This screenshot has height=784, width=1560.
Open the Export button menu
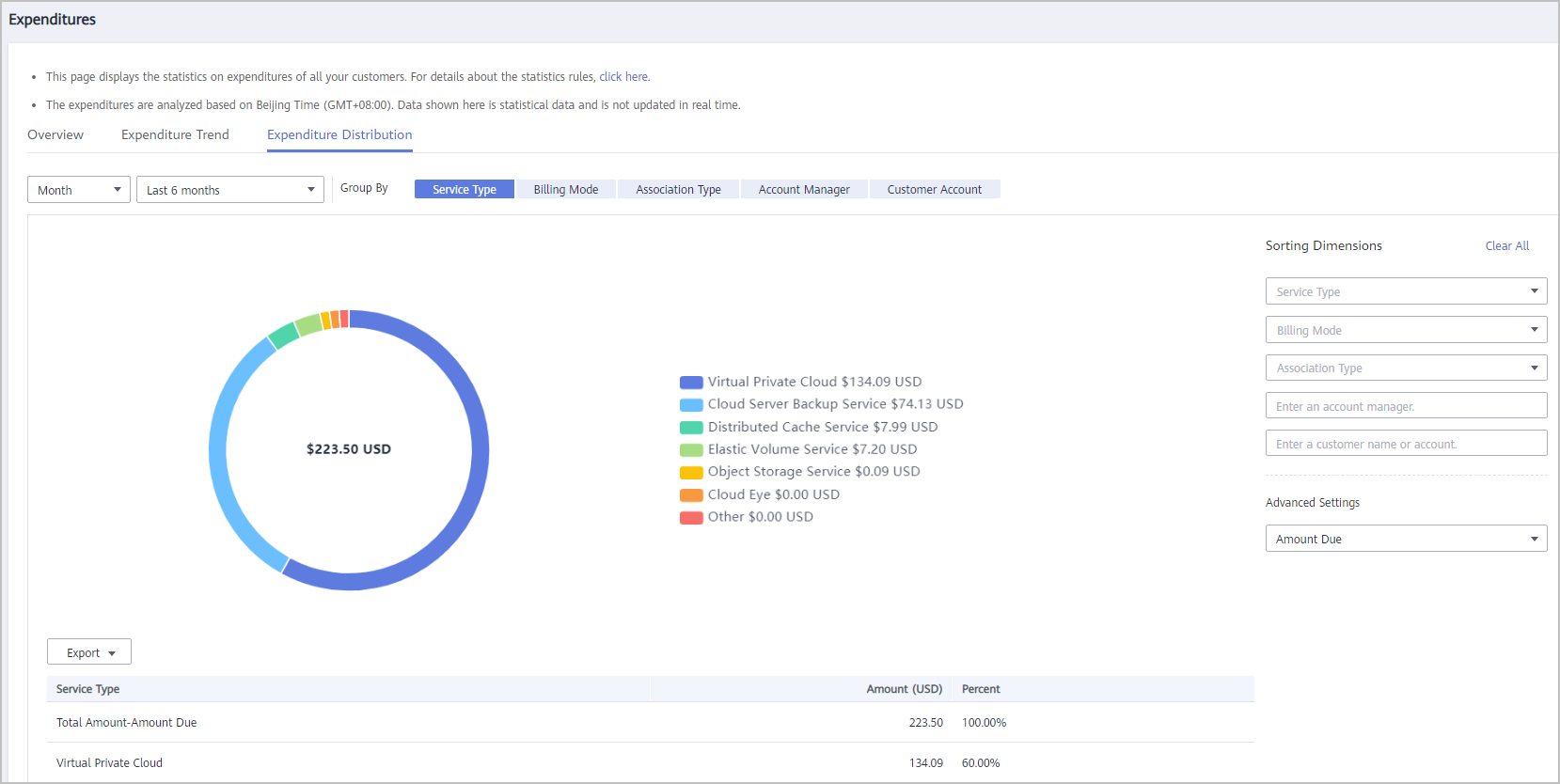coord(89,652)
